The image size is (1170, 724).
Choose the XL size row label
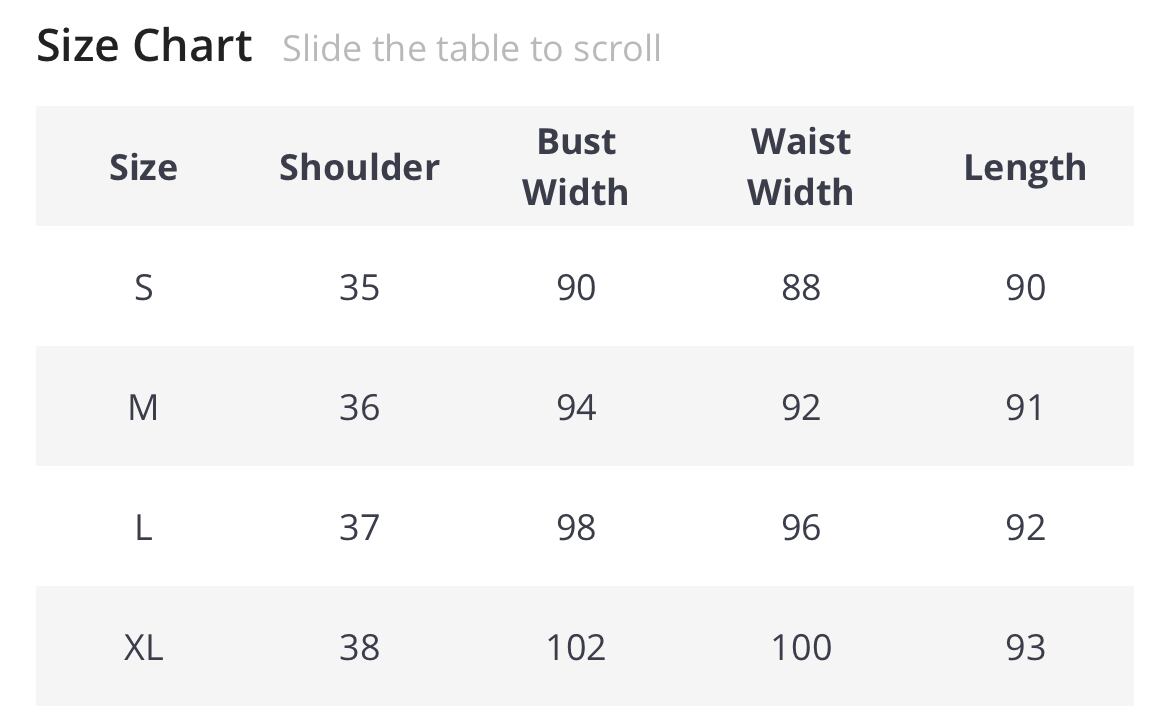pyautogui.click(x=143, y=647)
